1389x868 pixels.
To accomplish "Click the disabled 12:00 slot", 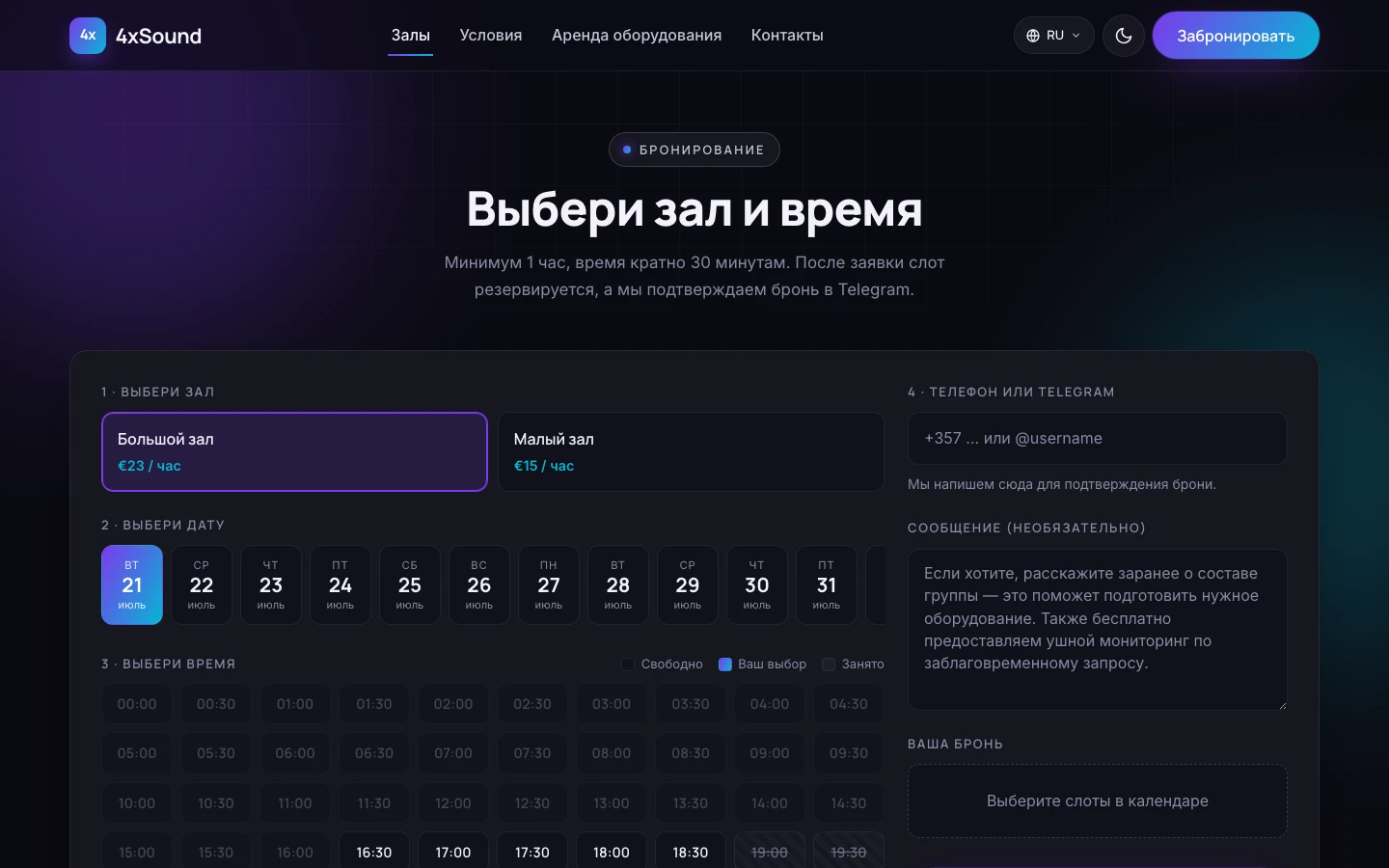I will click(x=453, y=803).
